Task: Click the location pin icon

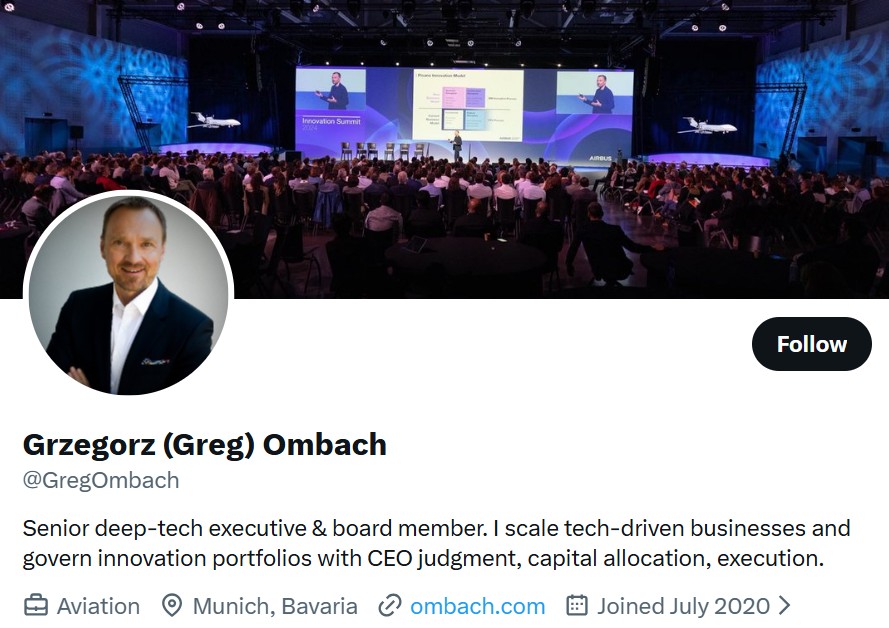Action: click(172, 606)
